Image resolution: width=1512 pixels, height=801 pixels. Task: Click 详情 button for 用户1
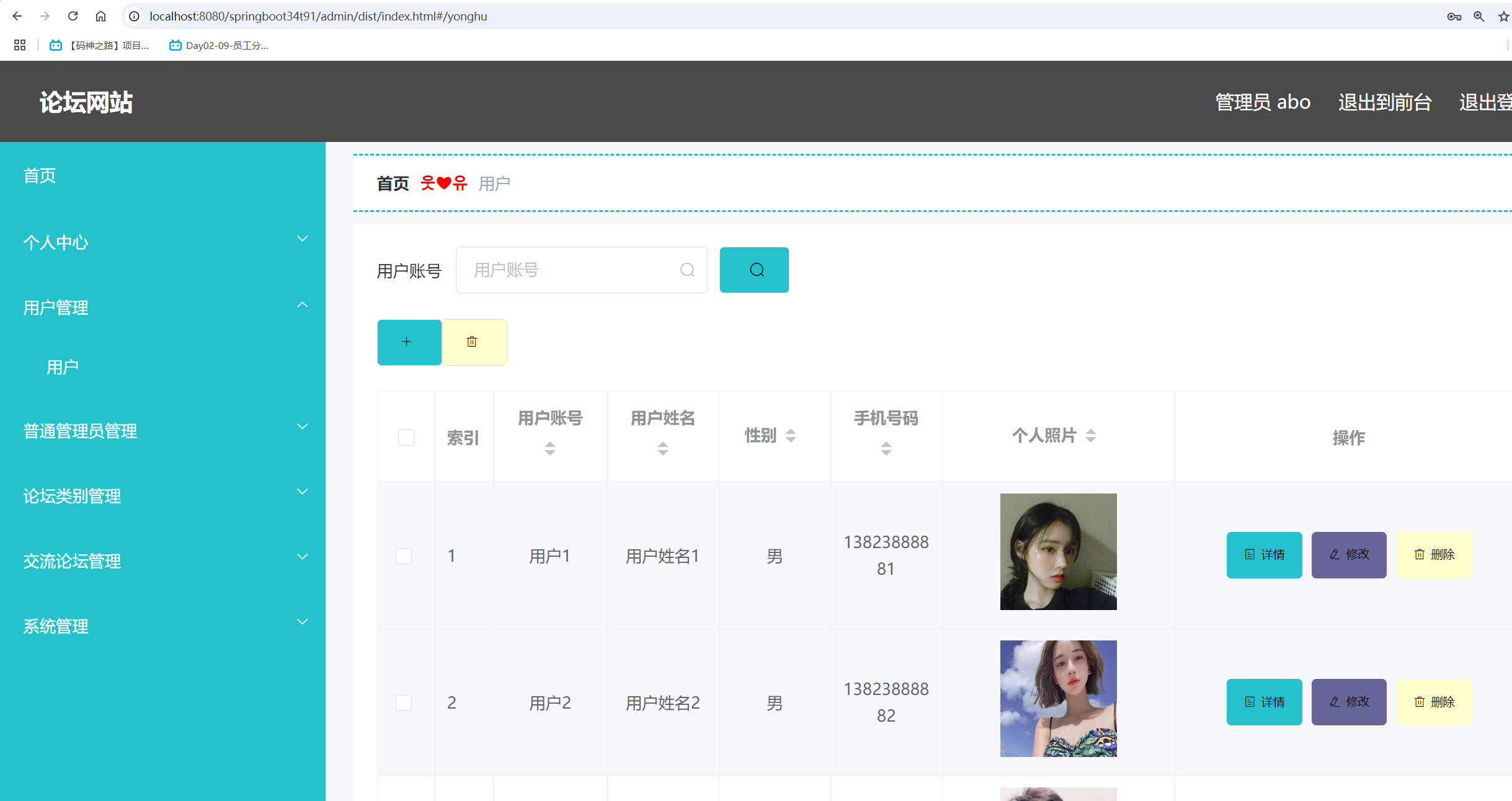(x=1263, y=555)
